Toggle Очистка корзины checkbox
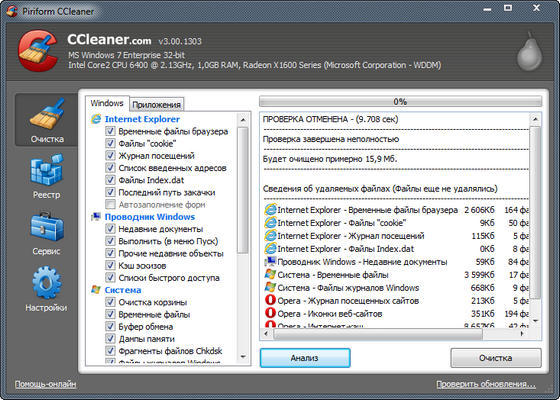 (x=110, y=302)
